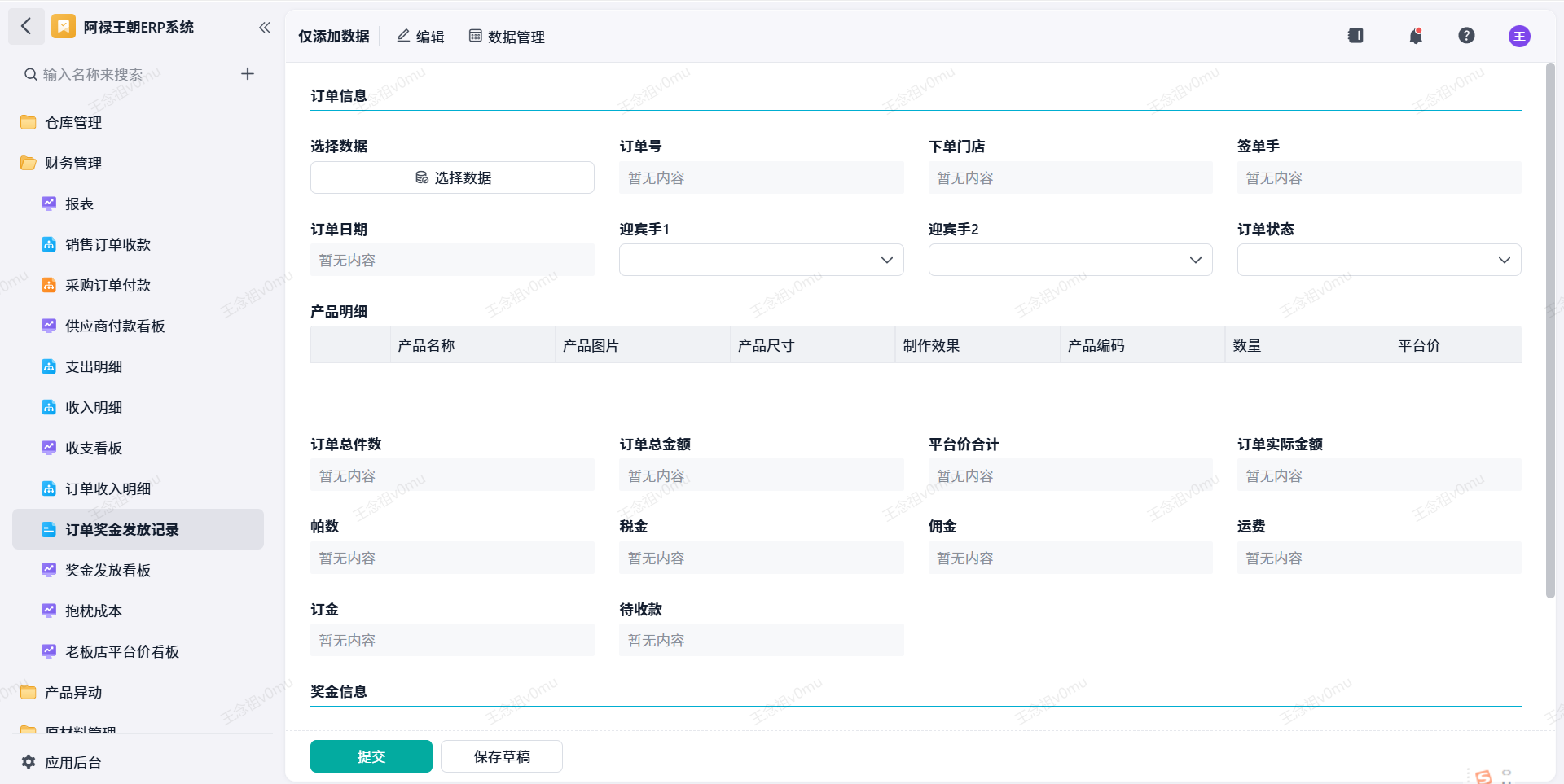Click the 选择数据 button
Image resolution: width=1564 pixels, height=784 pixels.
tap(452, 177)
